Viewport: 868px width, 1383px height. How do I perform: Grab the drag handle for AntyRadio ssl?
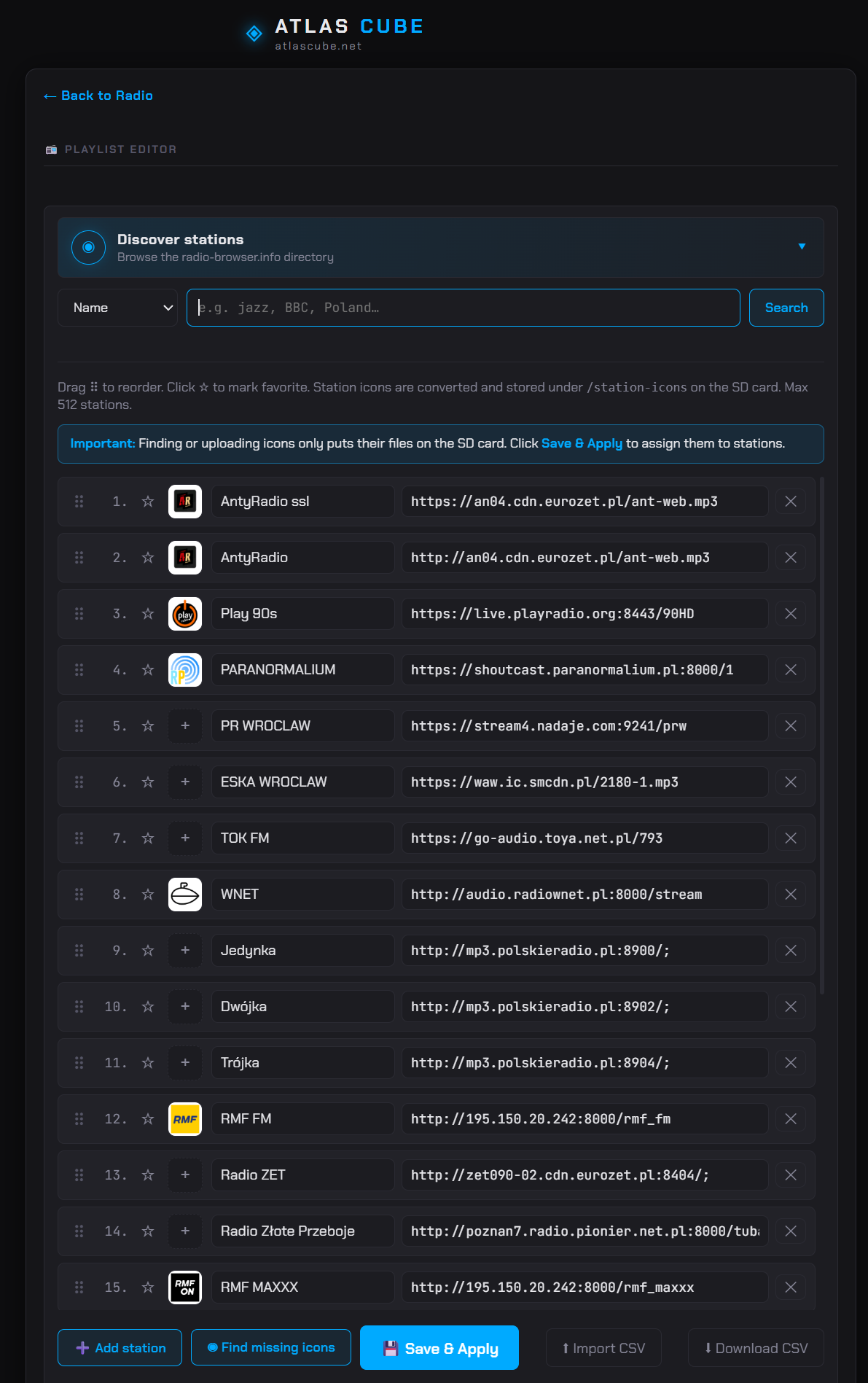click(x=79, y=502)
